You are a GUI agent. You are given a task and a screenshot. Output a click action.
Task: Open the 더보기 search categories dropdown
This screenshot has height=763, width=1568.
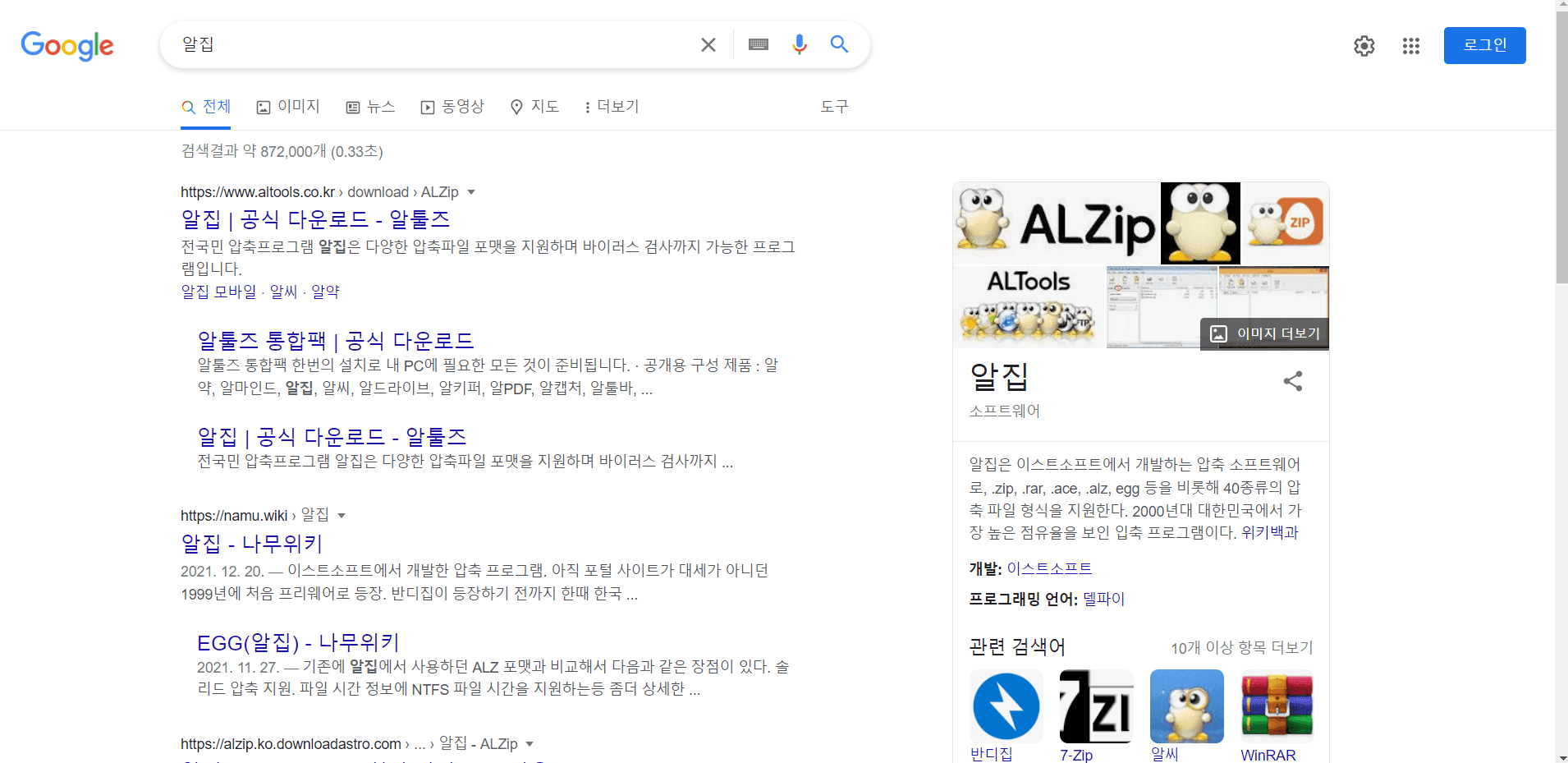(x=611, y=107)
